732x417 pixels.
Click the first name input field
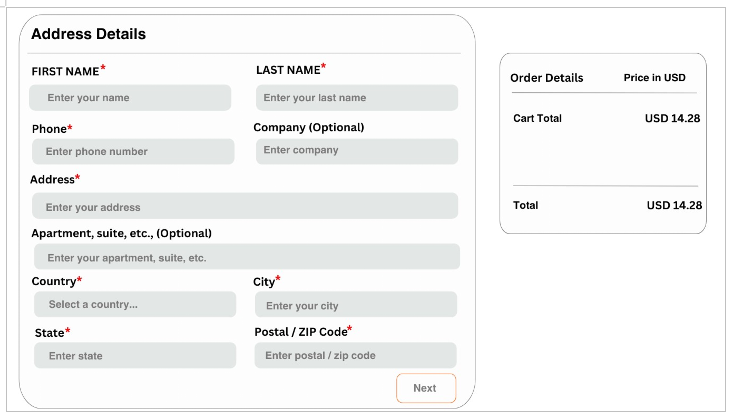click(x=130, y=98)
